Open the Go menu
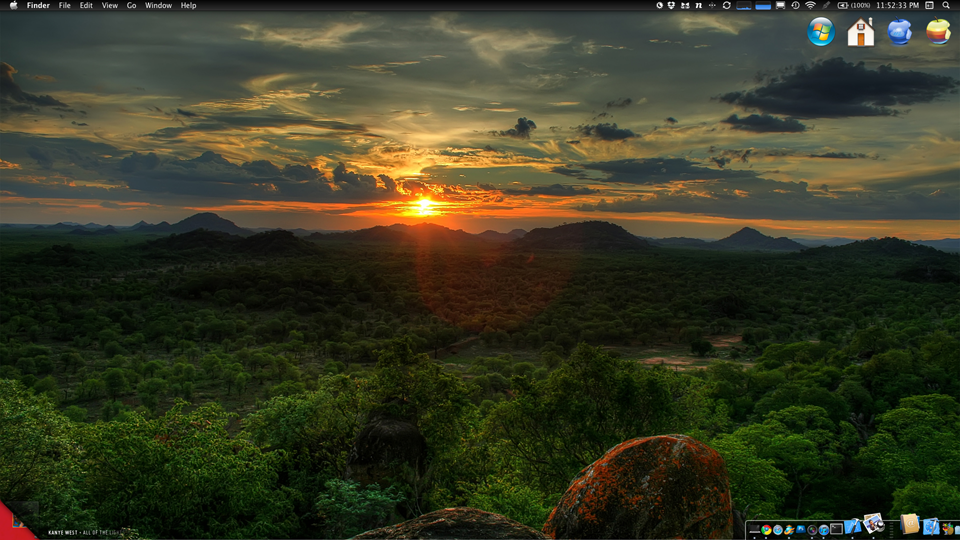Image resolution: width=960 pixels, height=540 pixels. 131,5
